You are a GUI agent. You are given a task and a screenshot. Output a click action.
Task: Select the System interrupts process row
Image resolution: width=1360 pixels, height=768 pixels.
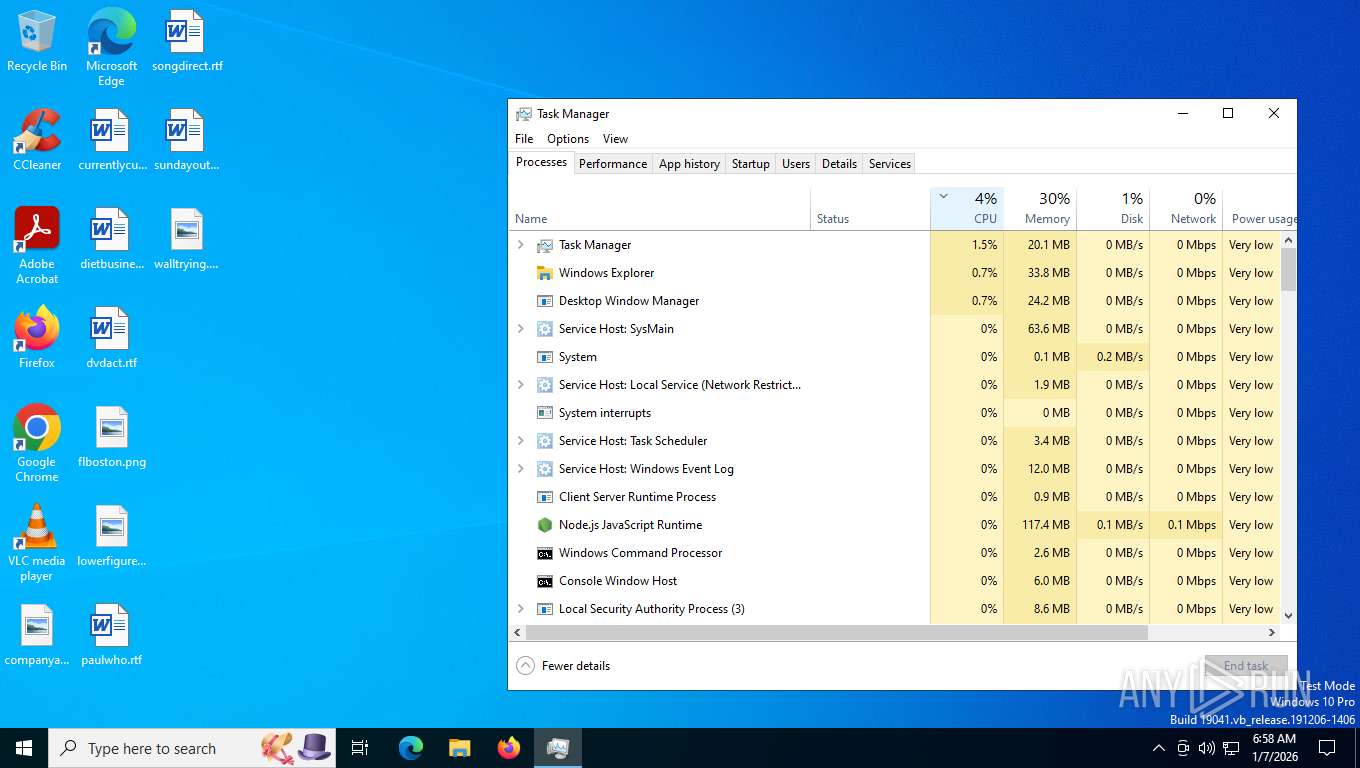point(895,413)
